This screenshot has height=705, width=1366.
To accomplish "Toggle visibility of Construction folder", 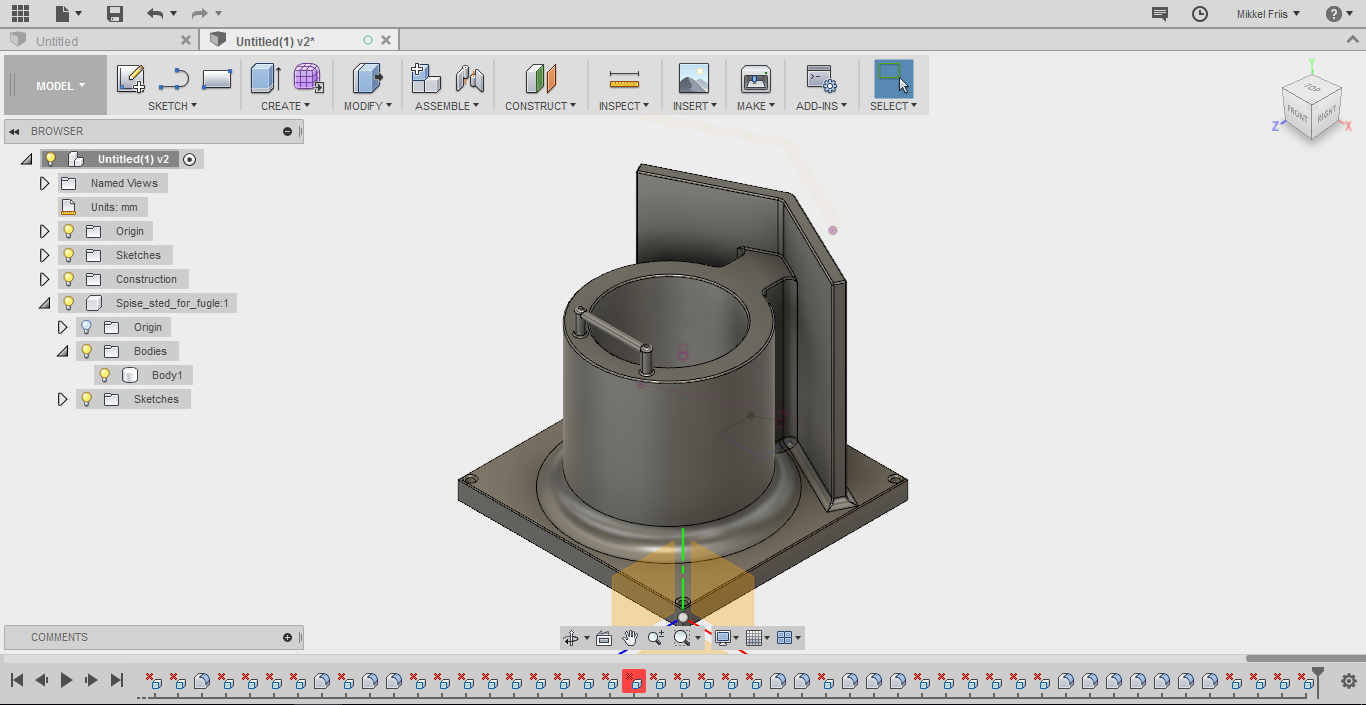I will pos(69,279).
